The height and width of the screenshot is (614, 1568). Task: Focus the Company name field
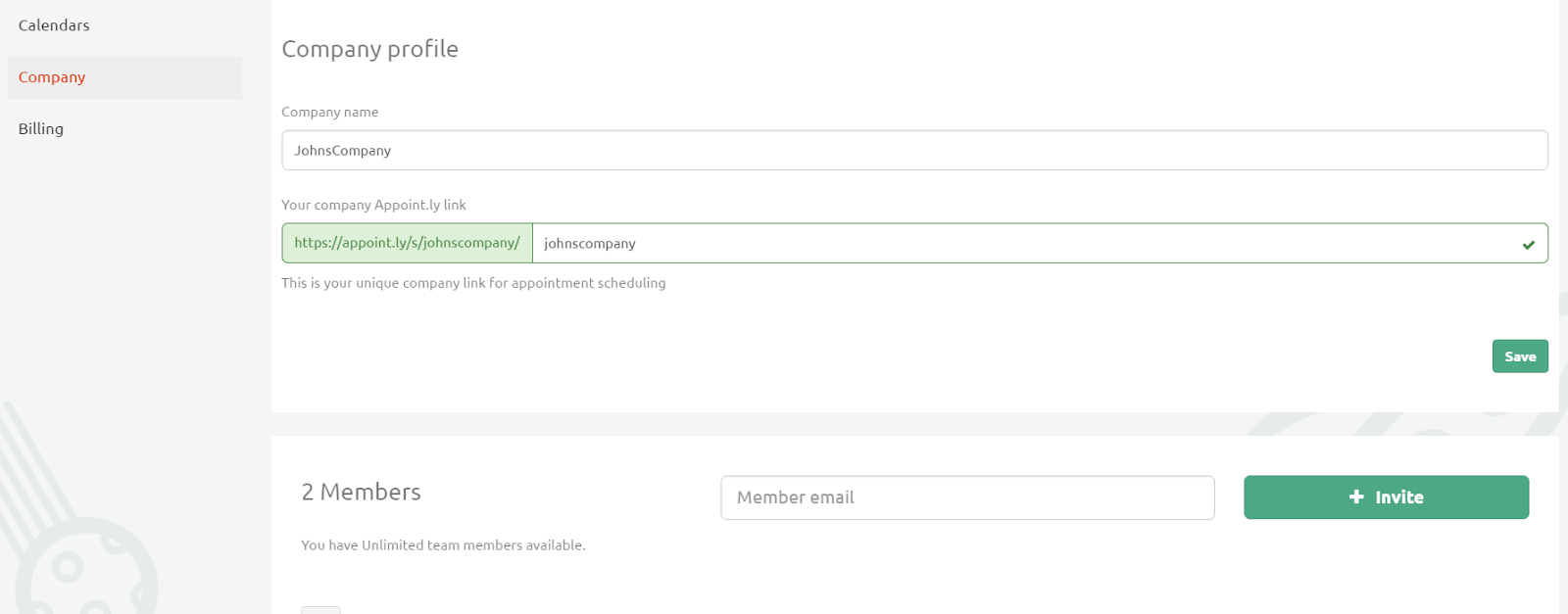pyautogui.click(x=913, y=151)
